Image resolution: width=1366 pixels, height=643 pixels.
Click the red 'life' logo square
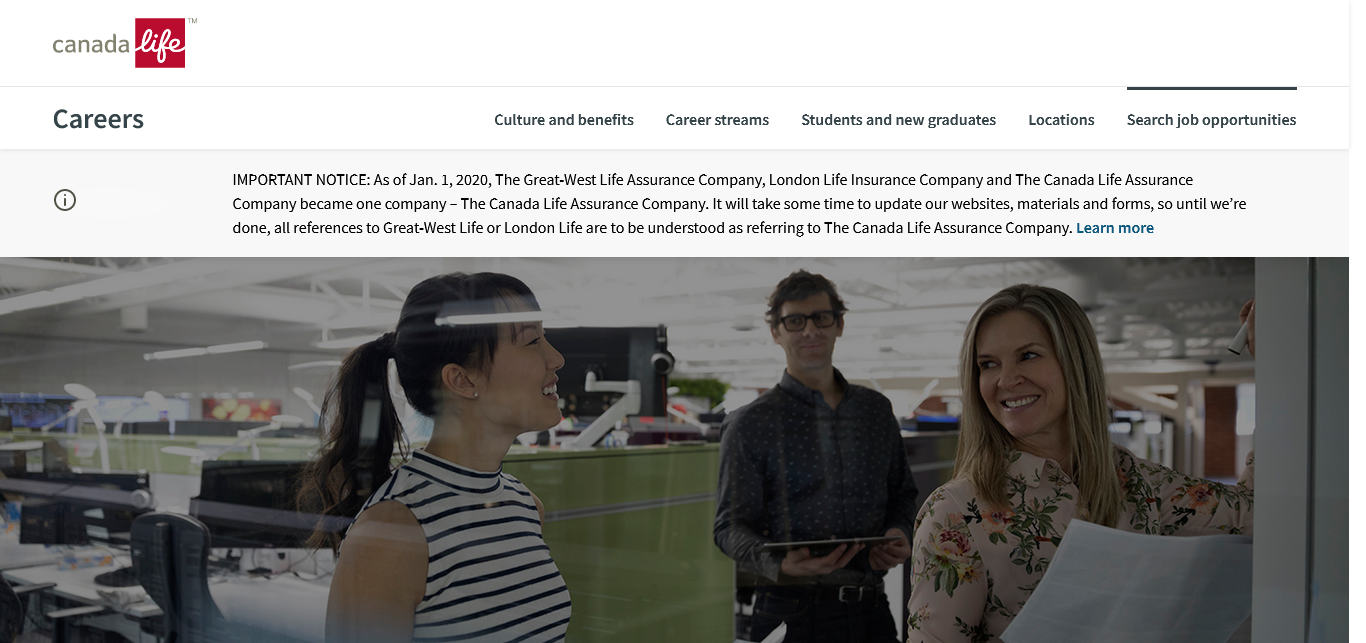point(160,43)
